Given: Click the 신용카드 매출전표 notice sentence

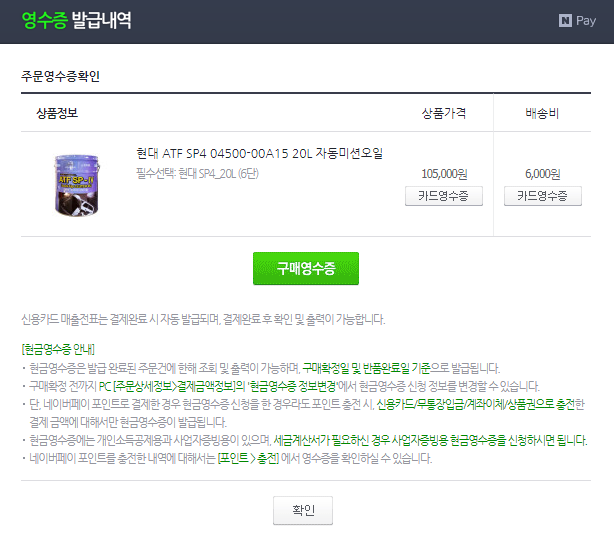Looking at the screenshot, I should (x=203, y=320).
